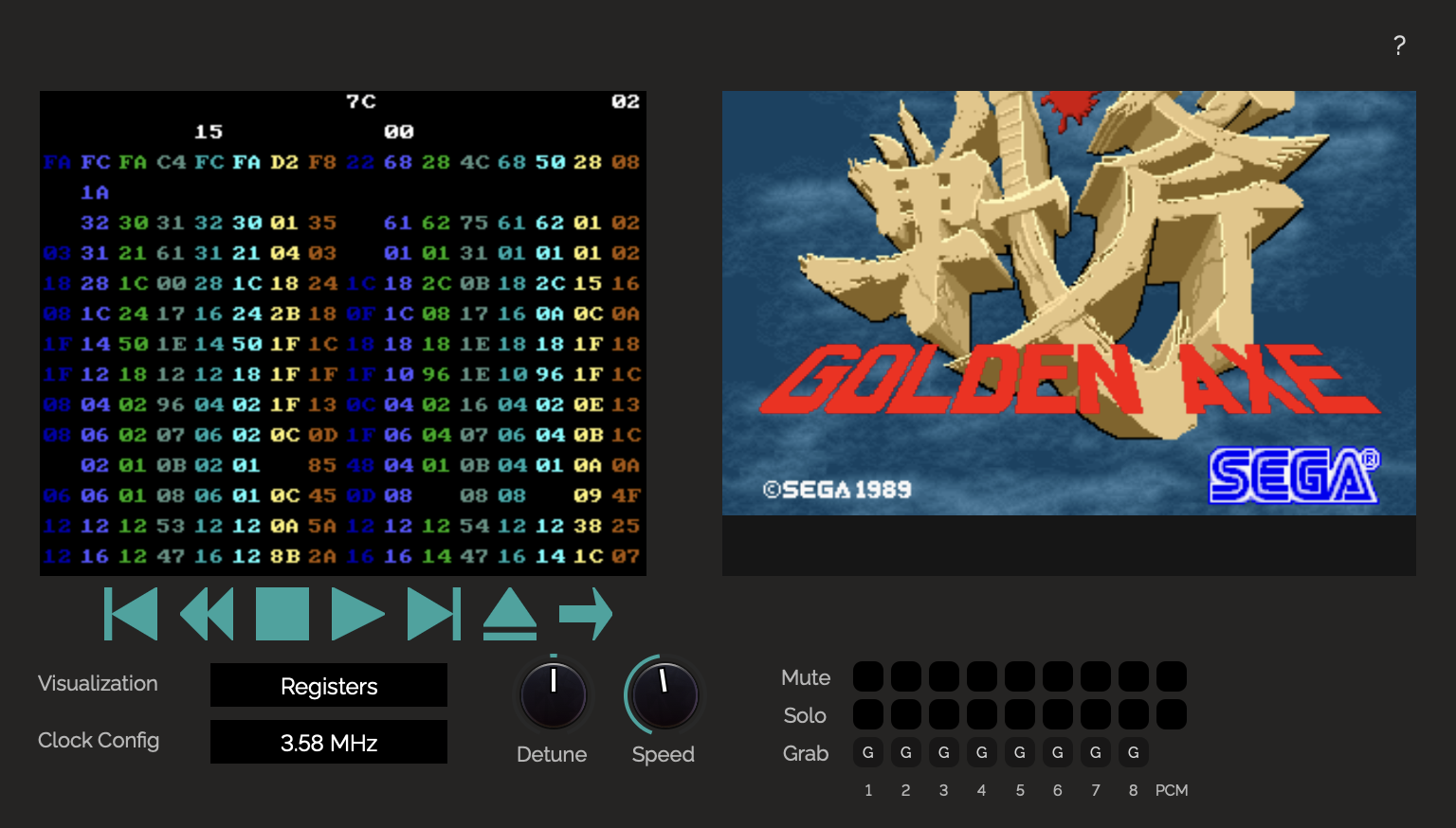Skip to the previous track
The width and height of the screenshot is (1456, 828).
[x=131, y=614]
